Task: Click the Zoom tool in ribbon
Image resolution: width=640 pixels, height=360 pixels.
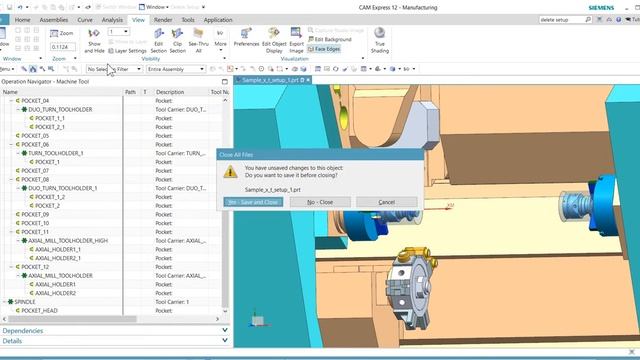Action: [62, 33]
